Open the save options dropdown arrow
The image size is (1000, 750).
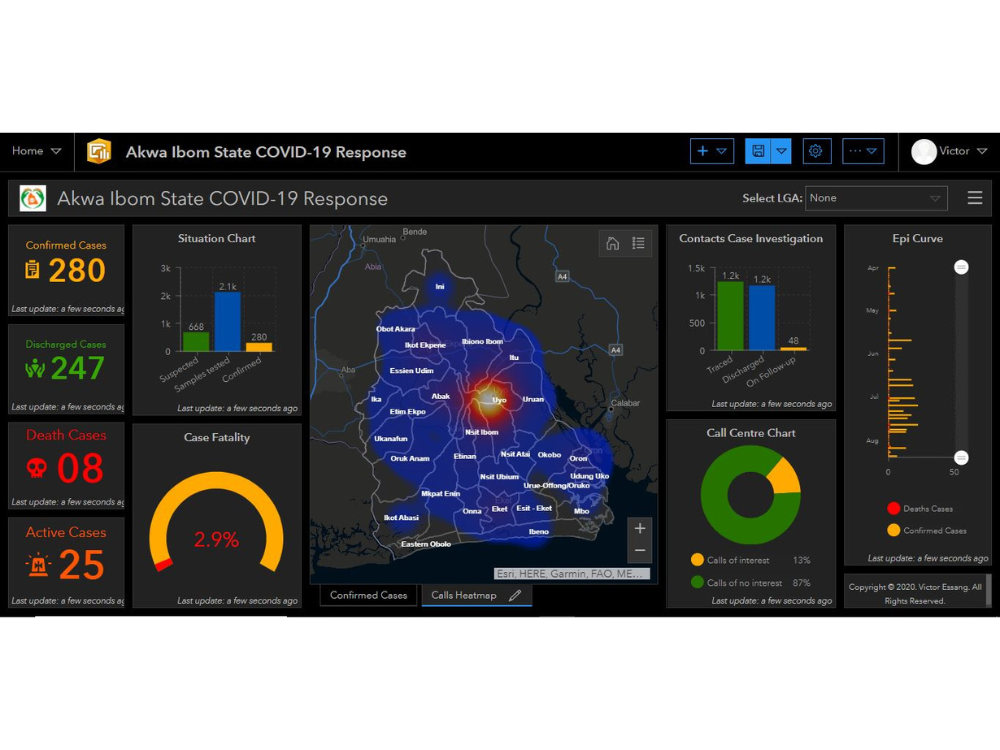click(781, 151)
